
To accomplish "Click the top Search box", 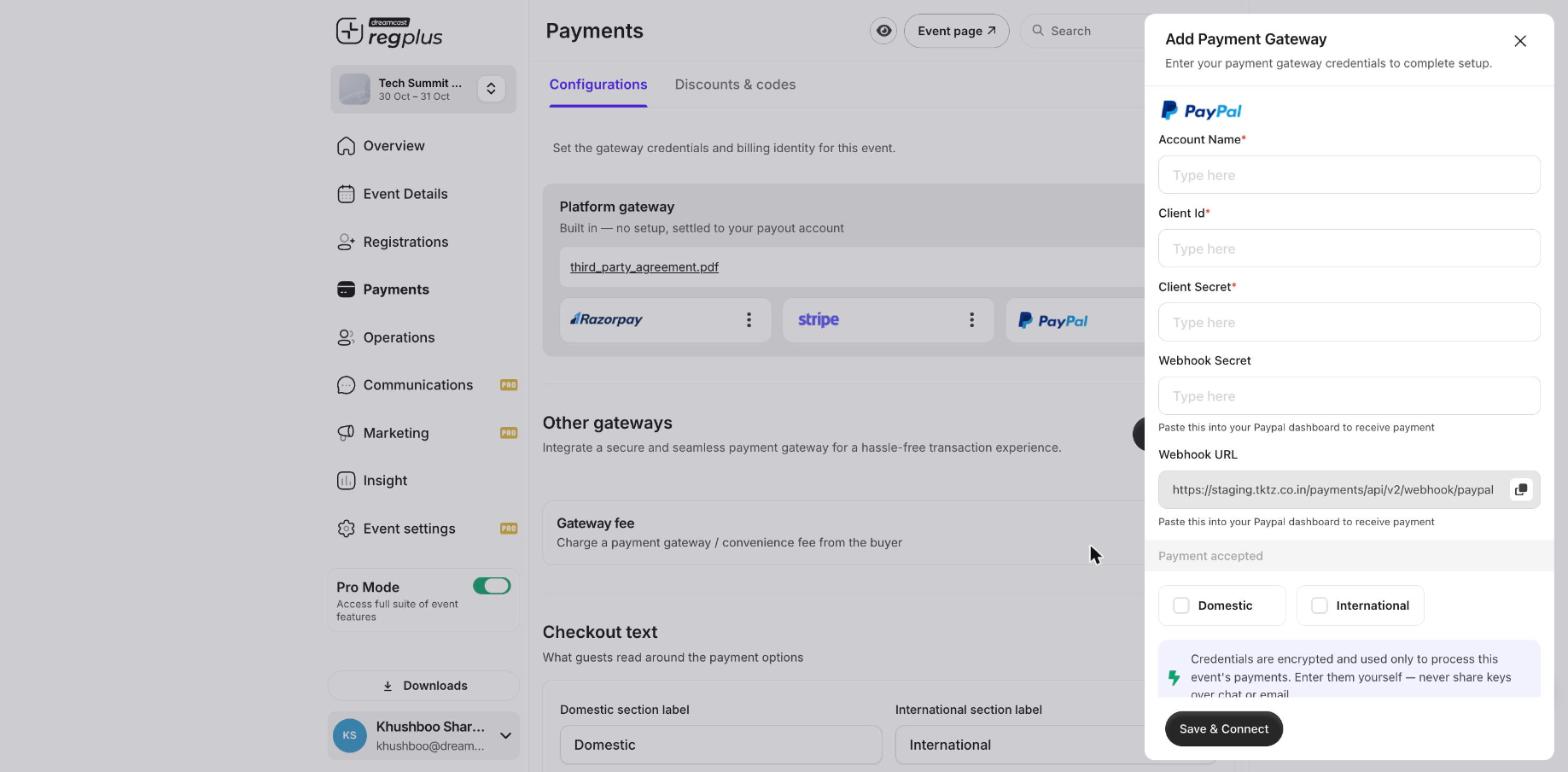I will [1084, 31].
